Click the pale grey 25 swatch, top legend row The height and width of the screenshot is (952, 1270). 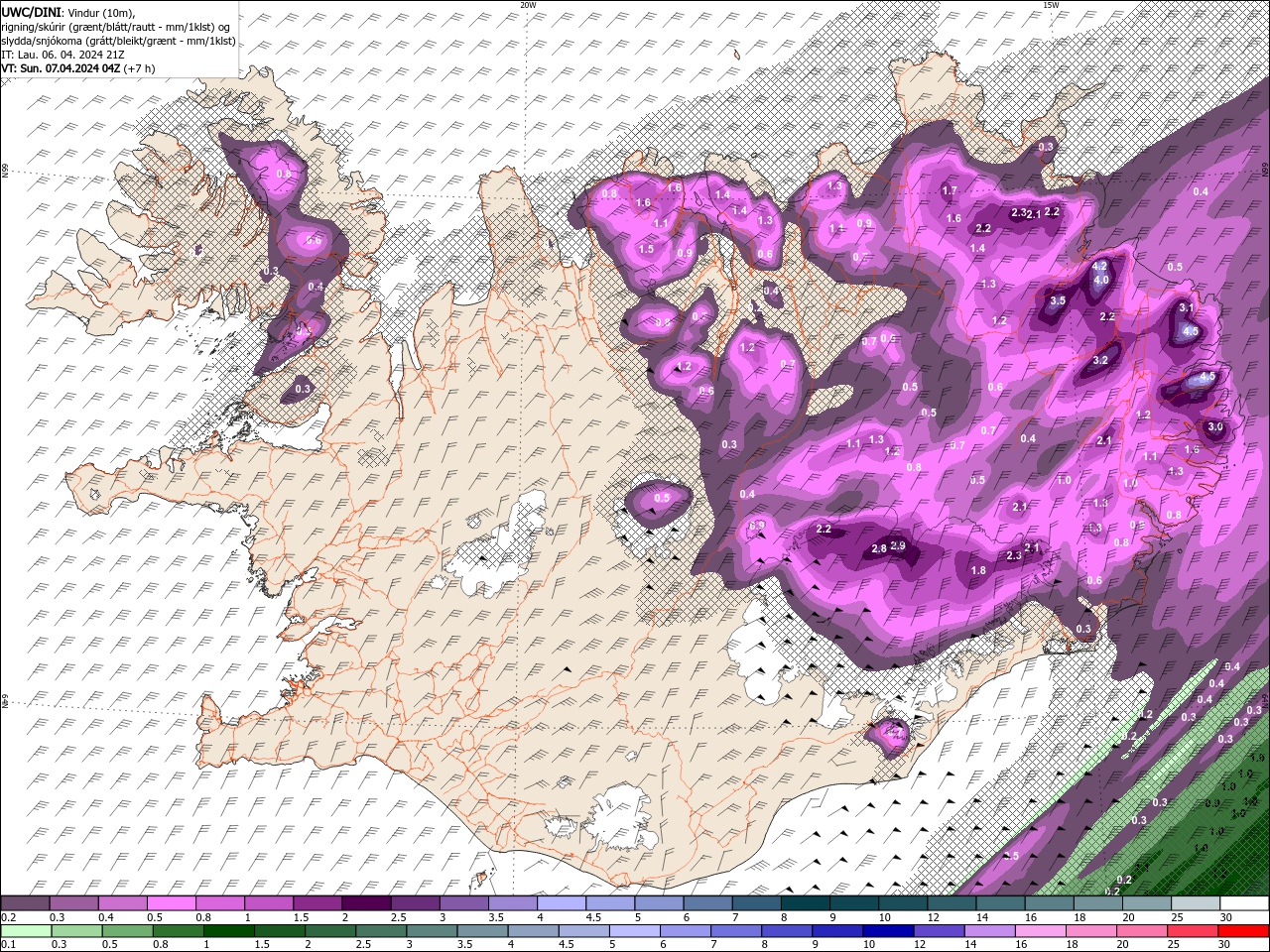coord(1196,903)
